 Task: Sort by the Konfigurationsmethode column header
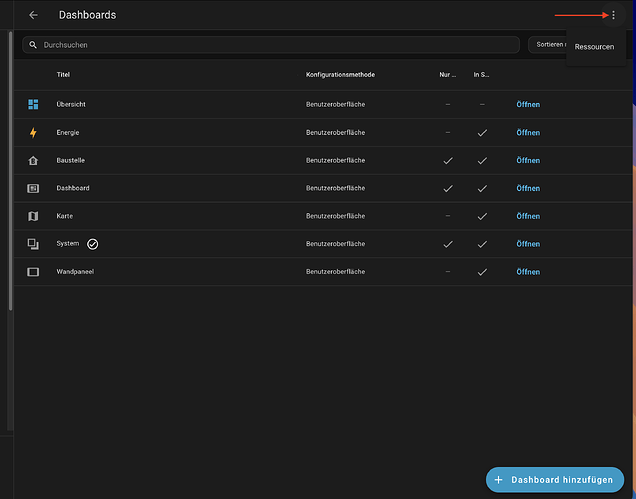340,74
